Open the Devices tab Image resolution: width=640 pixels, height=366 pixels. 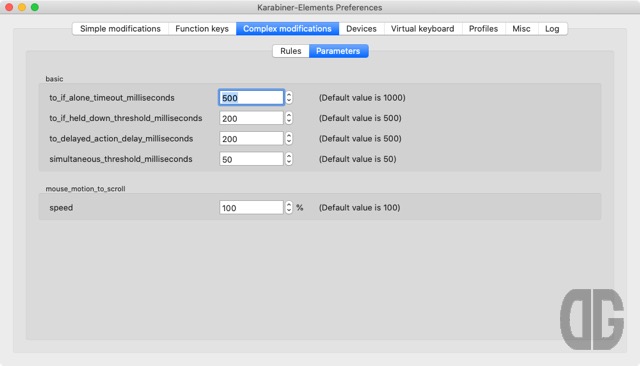(x=361, y=29)
